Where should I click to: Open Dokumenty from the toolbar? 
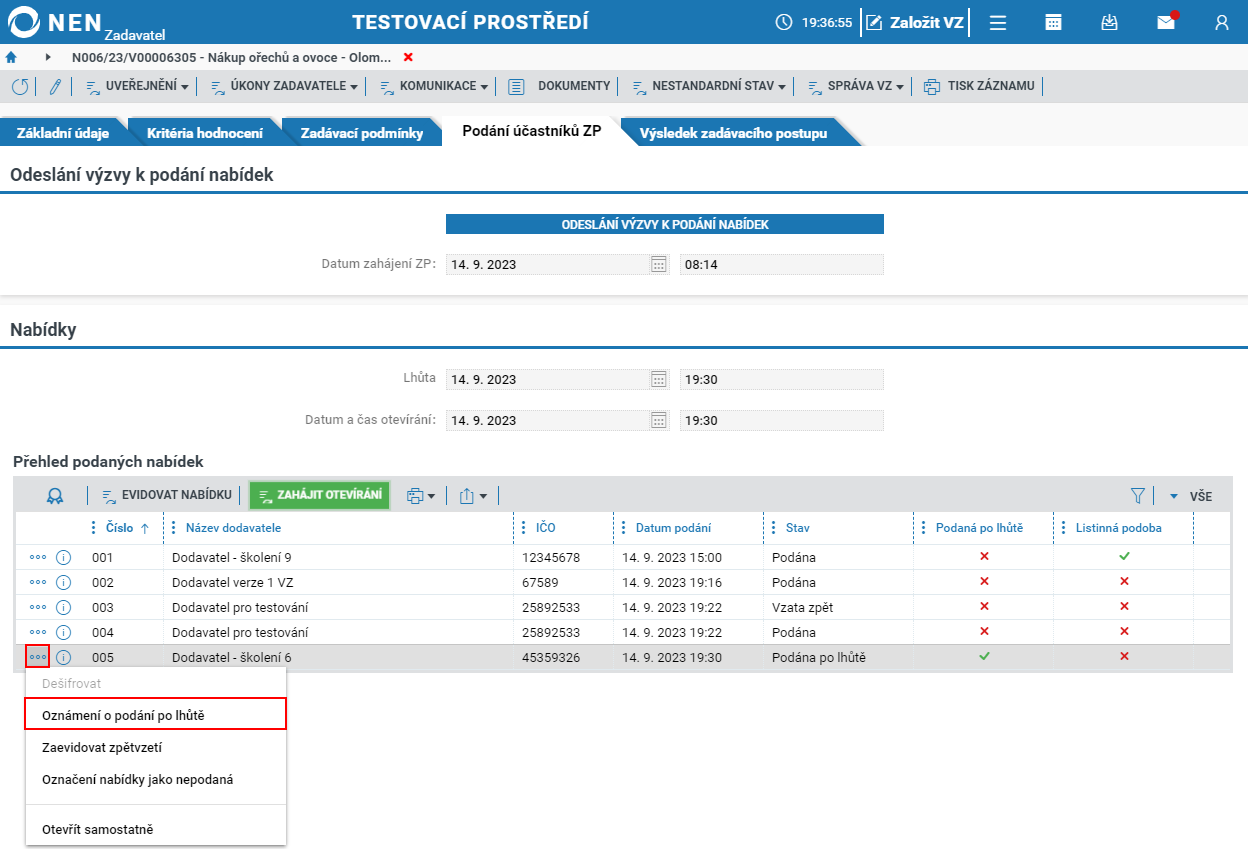pos(559,86)
